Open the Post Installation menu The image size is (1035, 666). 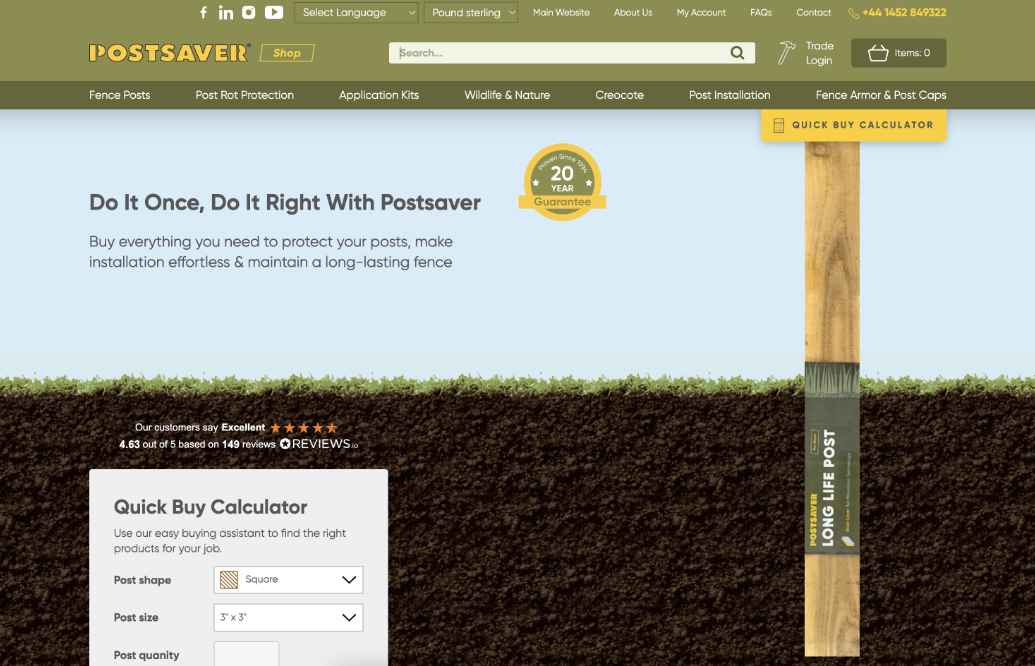coord(729,95)
